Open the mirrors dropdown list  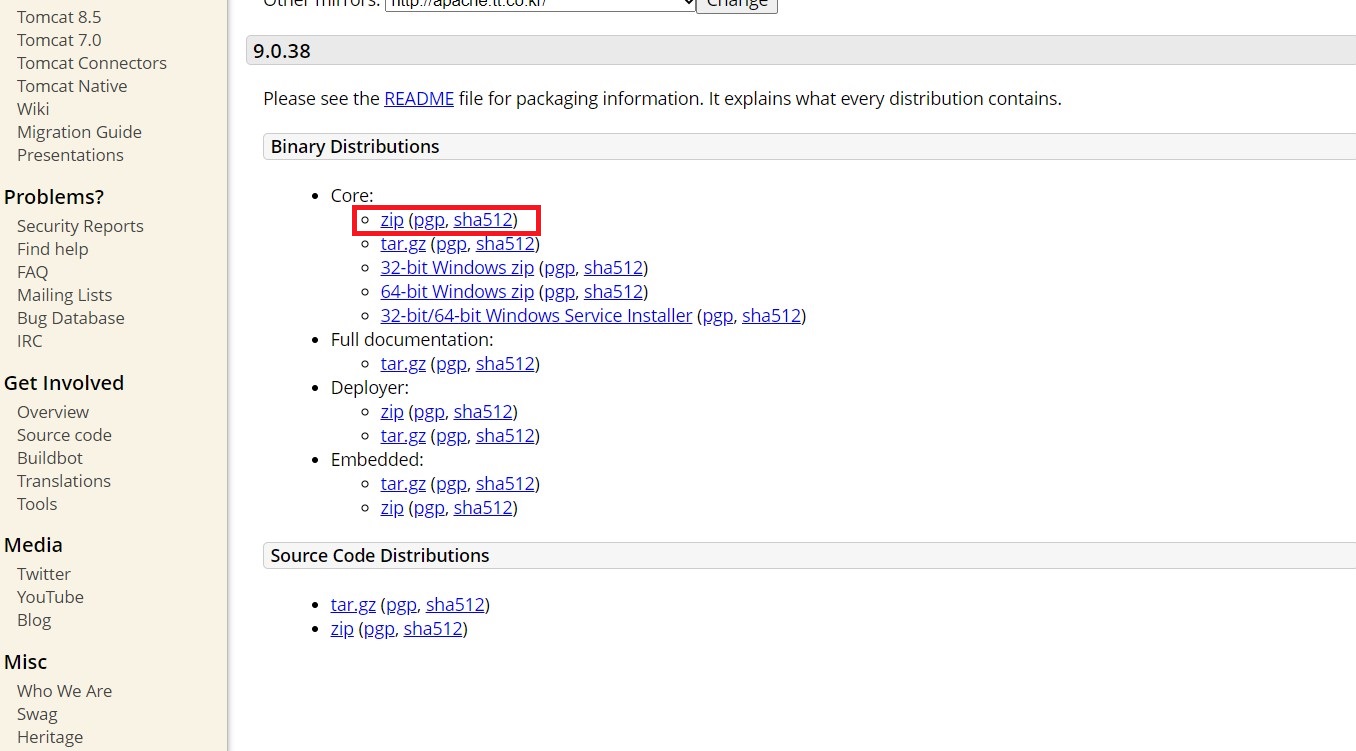pos(540,3)
